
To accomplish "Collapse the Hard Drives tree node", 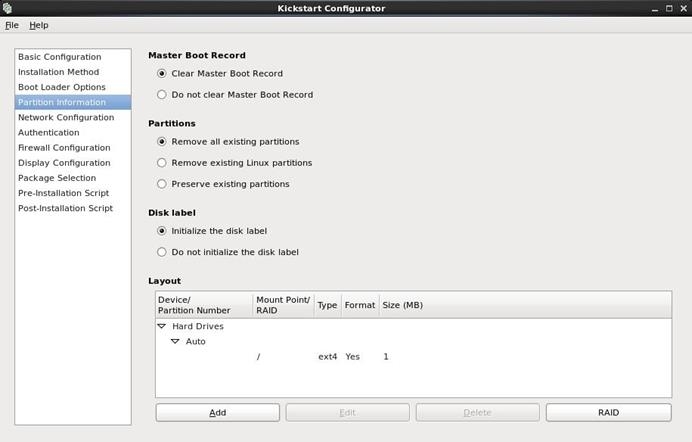I will coord(162,326).
